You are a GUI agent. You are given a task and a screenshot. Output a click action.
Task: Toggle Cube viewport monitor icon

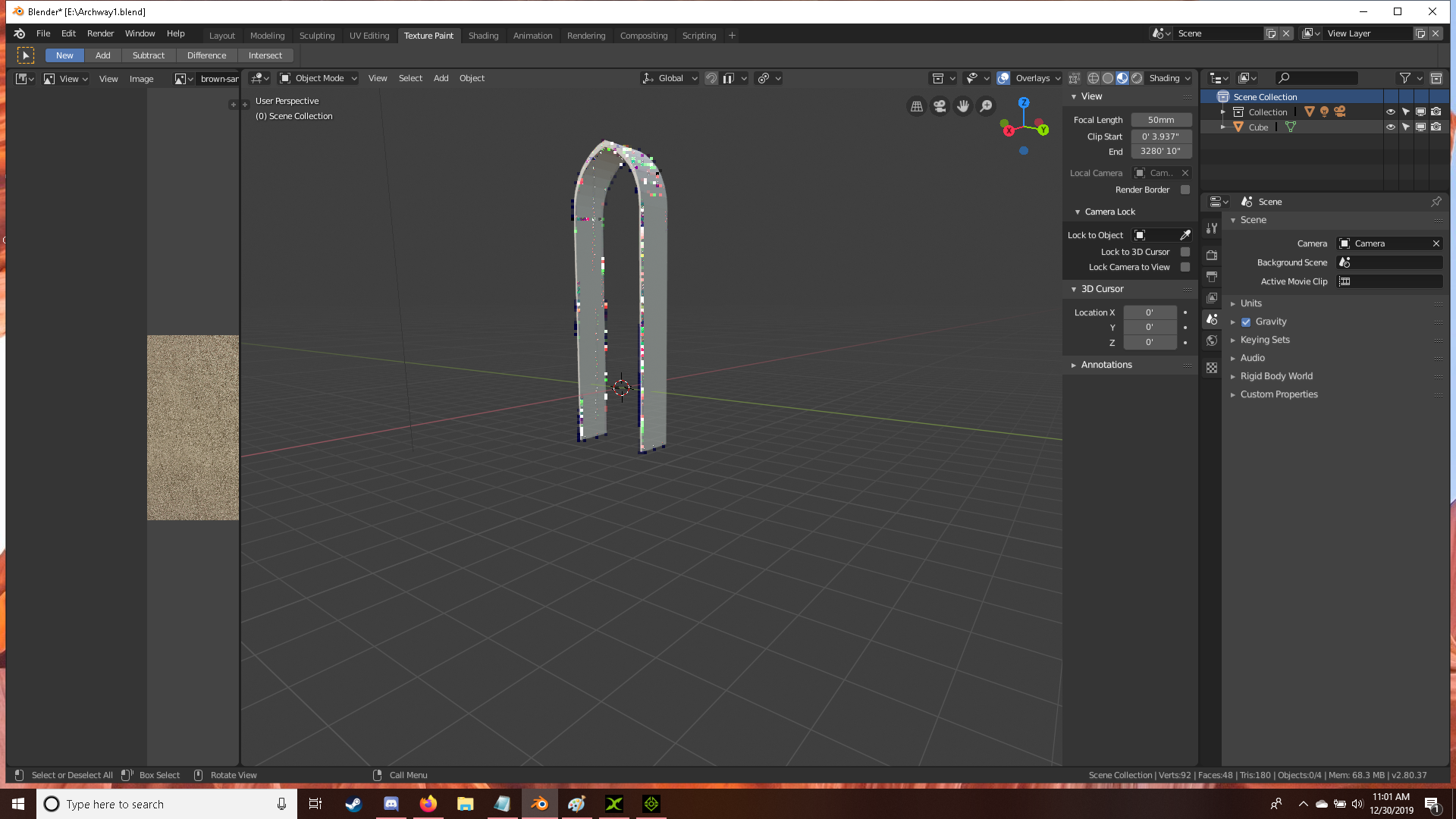(1420, 127)
